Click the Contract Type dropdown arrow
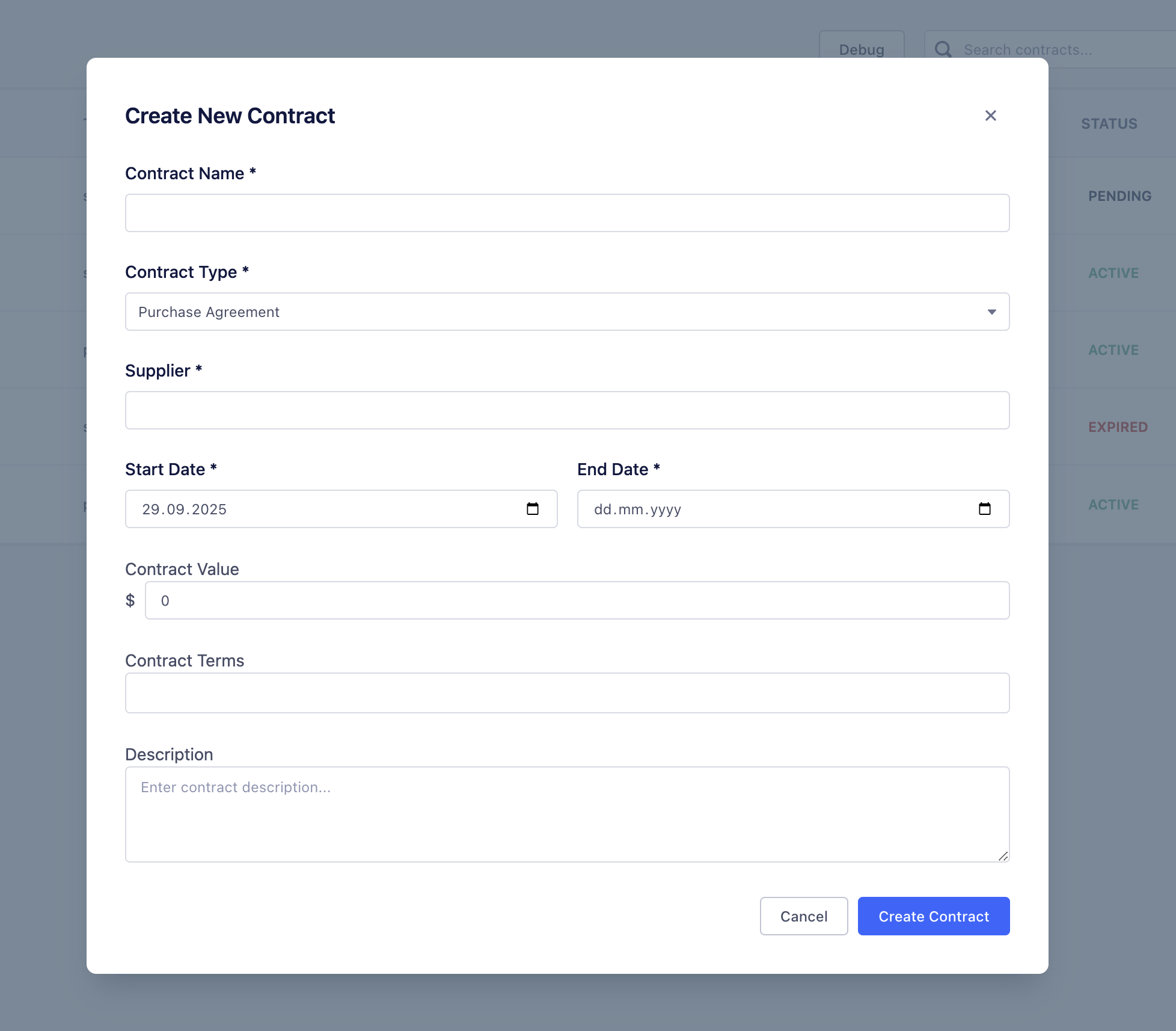 click(992, 312)
